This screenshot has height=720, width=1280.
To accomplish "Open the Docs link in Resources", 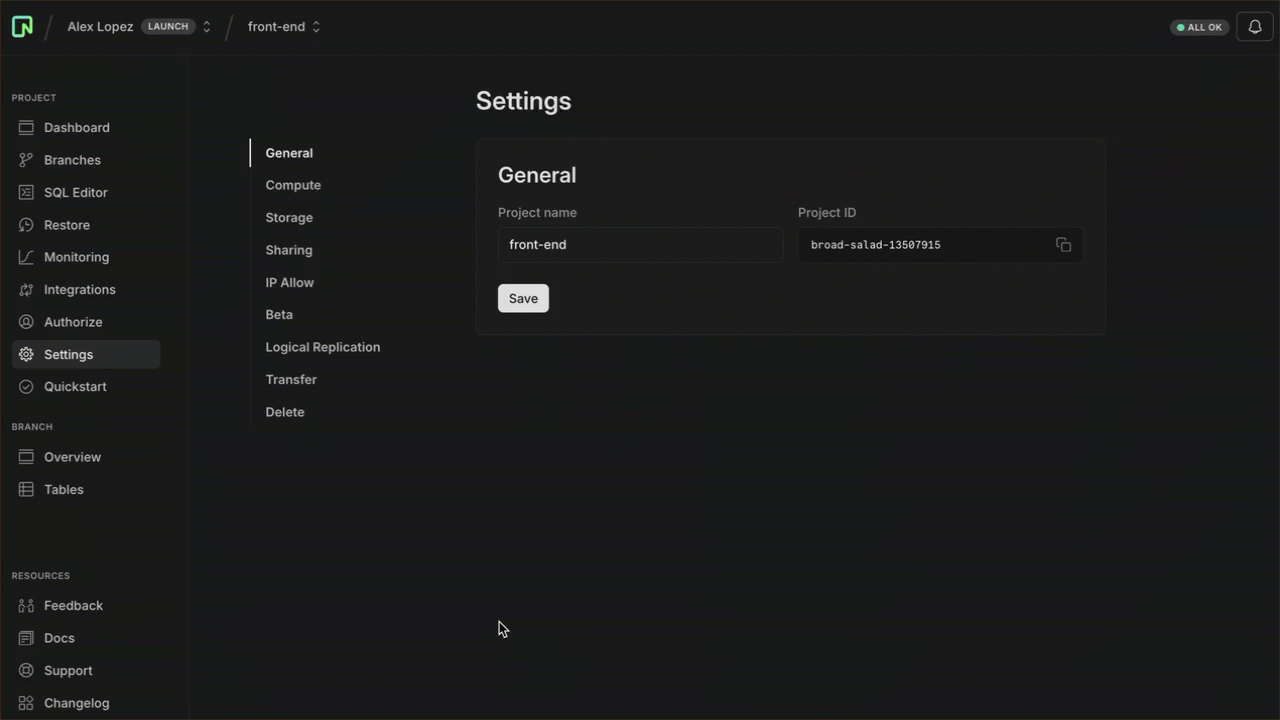I will tap(59, 638).
